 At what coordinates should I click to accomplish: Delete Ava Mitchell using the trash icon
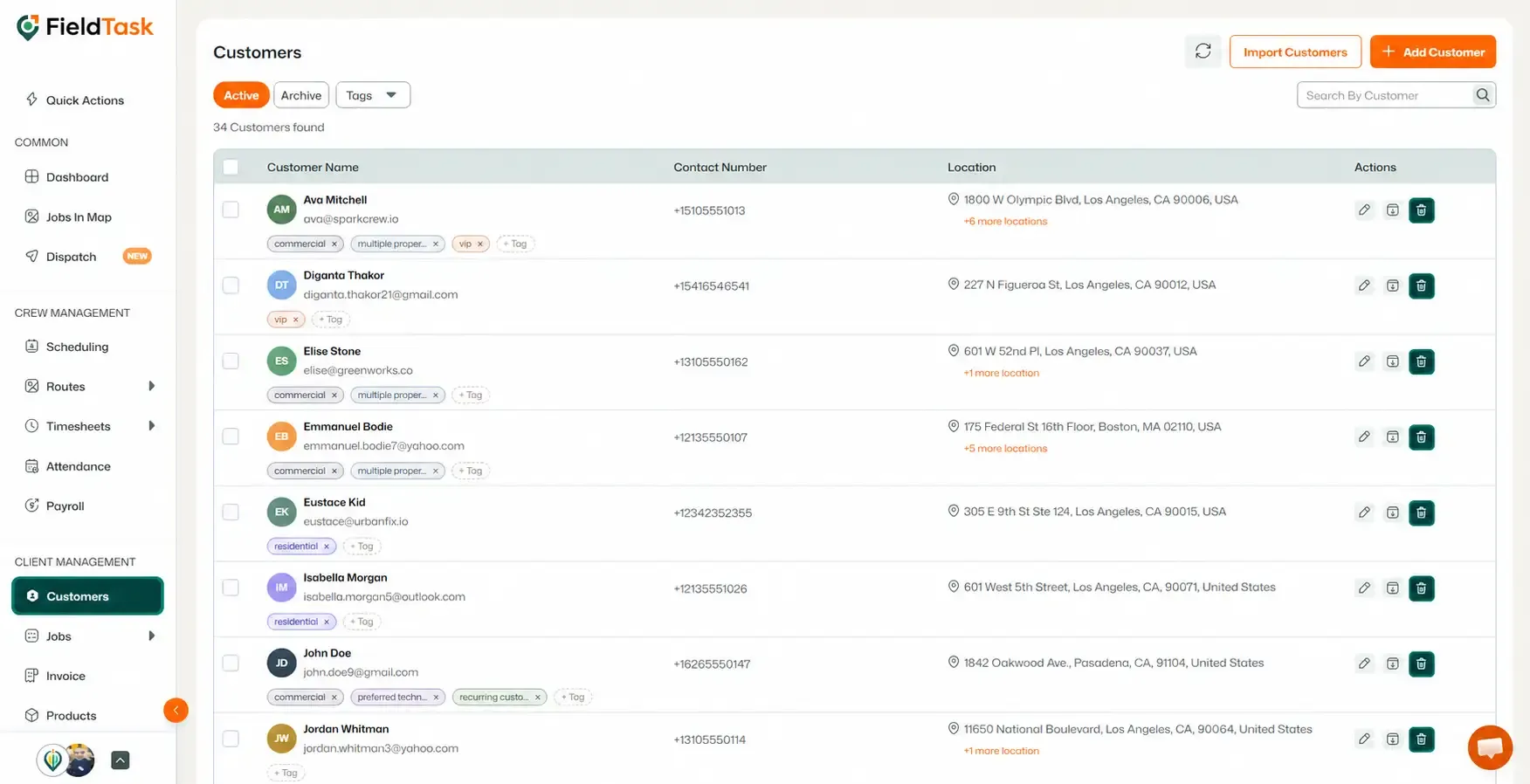pos(1421,210)
